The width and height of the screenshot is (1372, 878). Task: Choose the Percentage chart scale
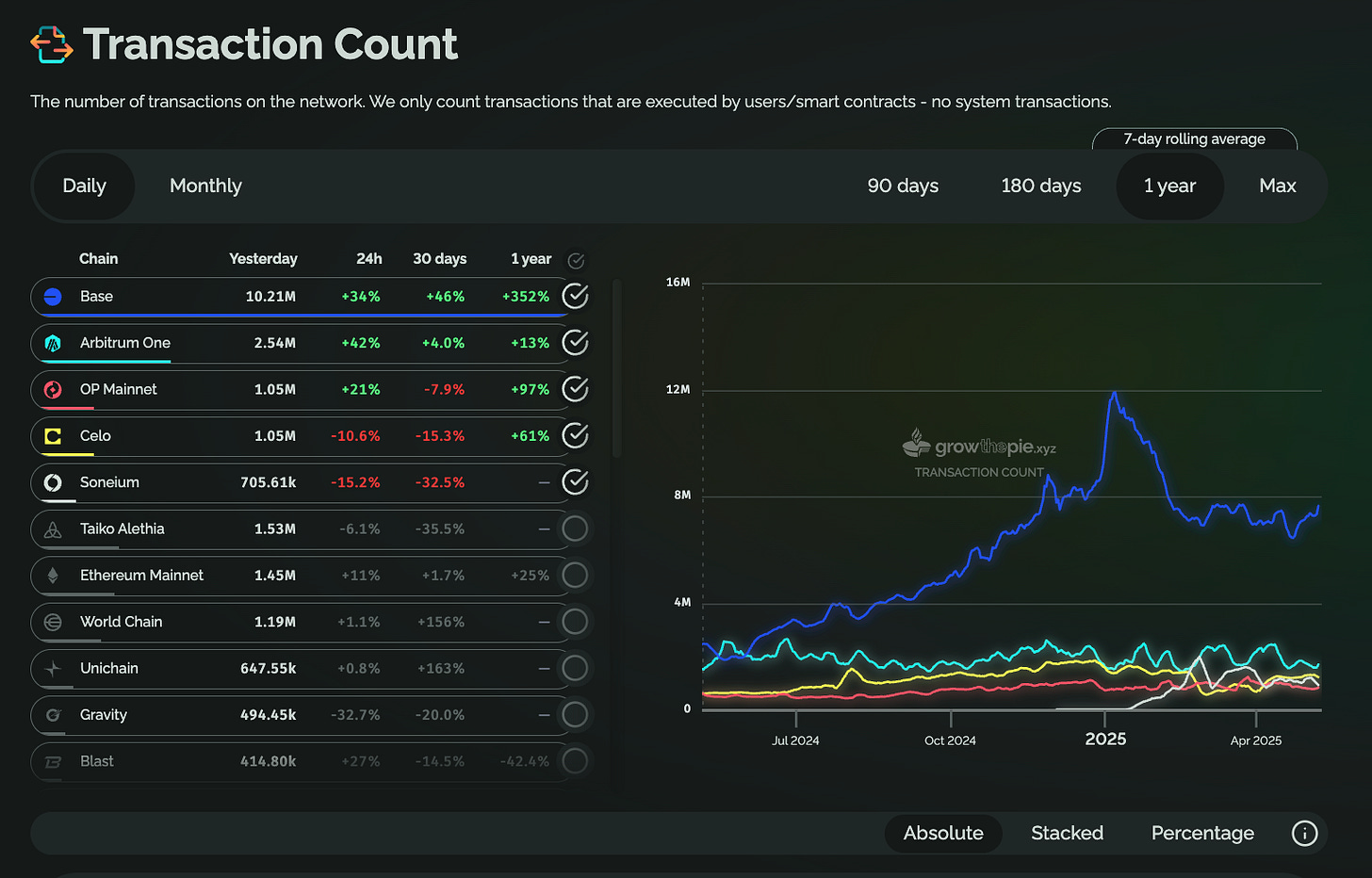coord(1202,833)
